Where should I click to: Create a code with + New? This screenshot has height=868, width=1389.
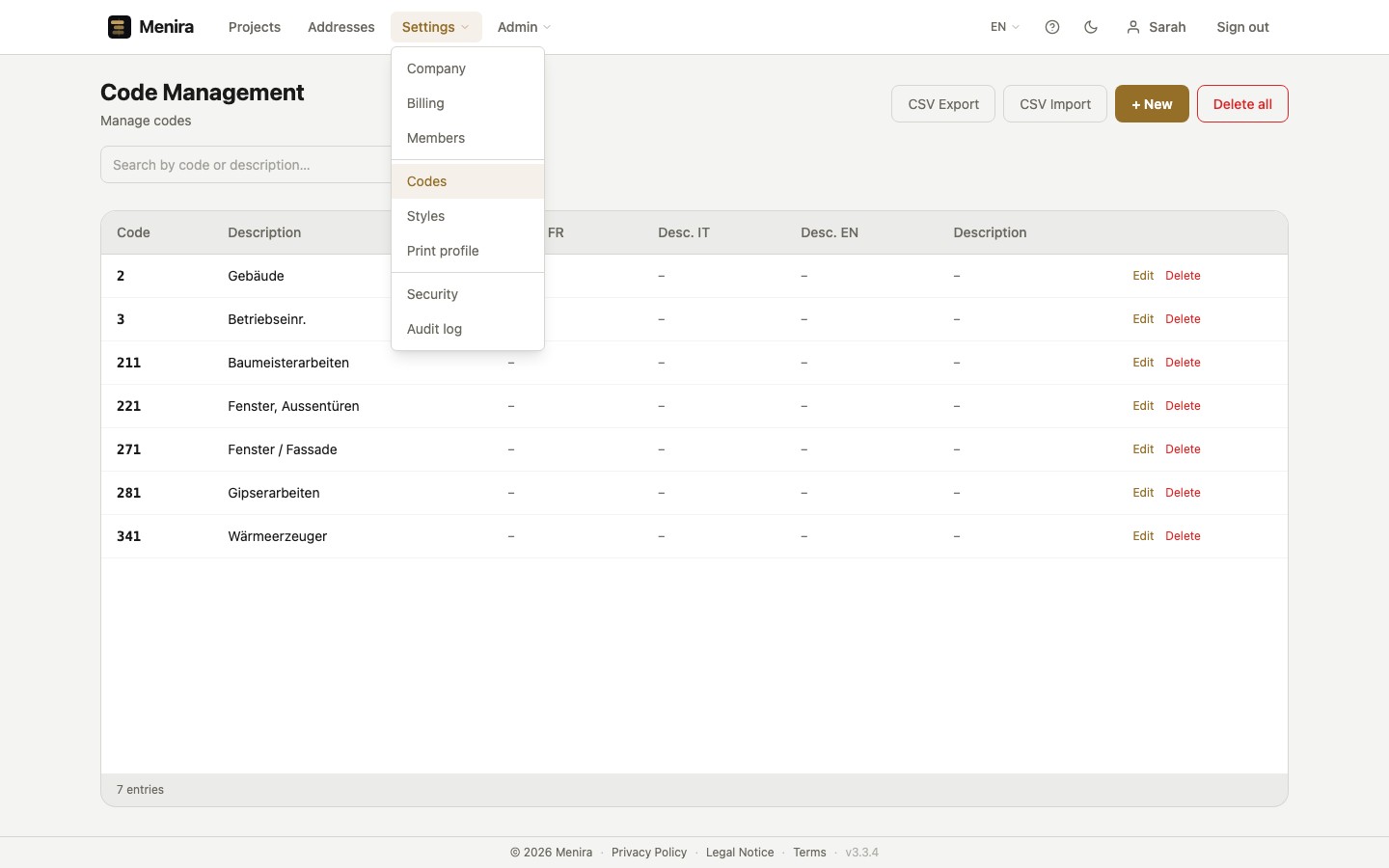tap(1152, 104)
